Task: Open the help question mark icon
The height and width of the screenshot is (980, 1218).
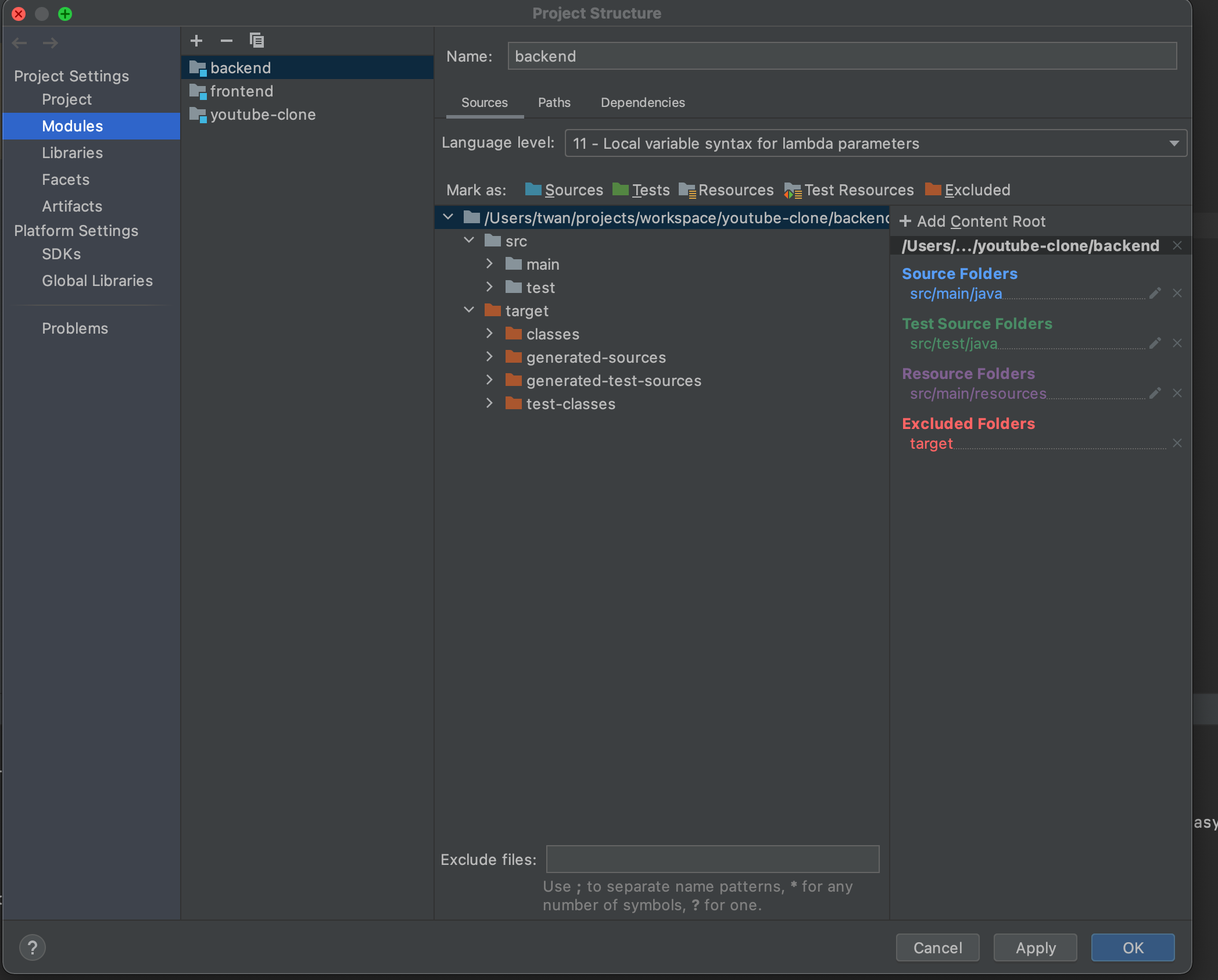Action: click(x=33, y=947)
